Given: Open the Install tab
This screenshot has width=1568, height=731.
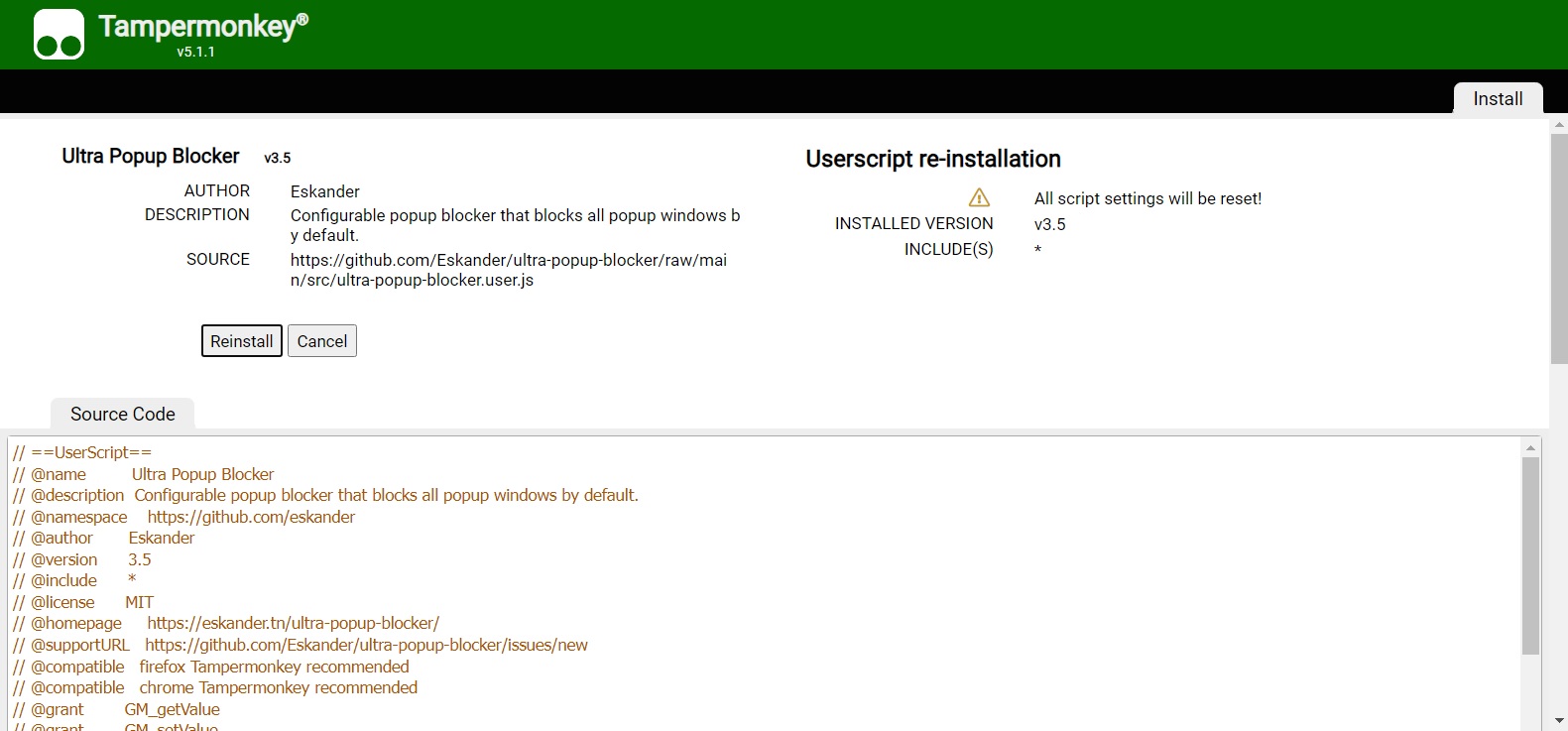Looking at the screenshot, I should pyautogui.click(x=1498, y=98).
